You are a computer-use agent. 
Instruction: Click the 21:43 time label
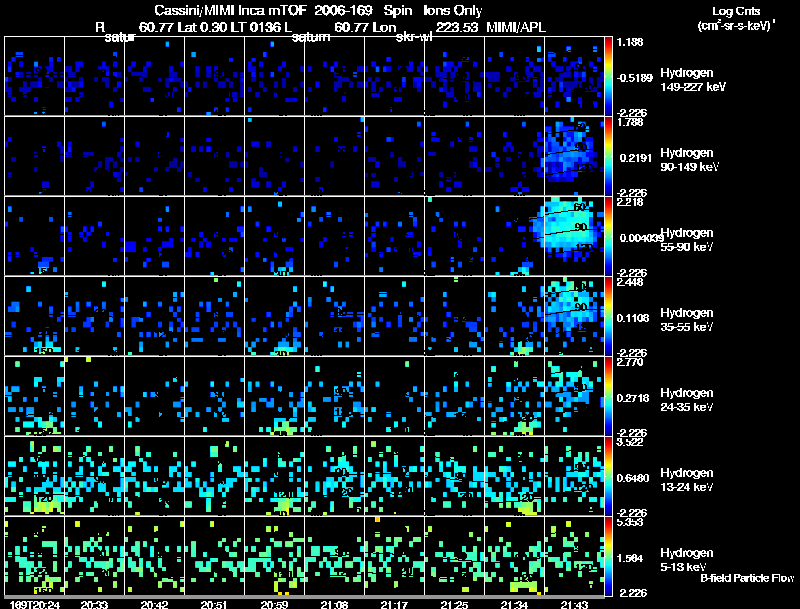click(x=573, y=604)
